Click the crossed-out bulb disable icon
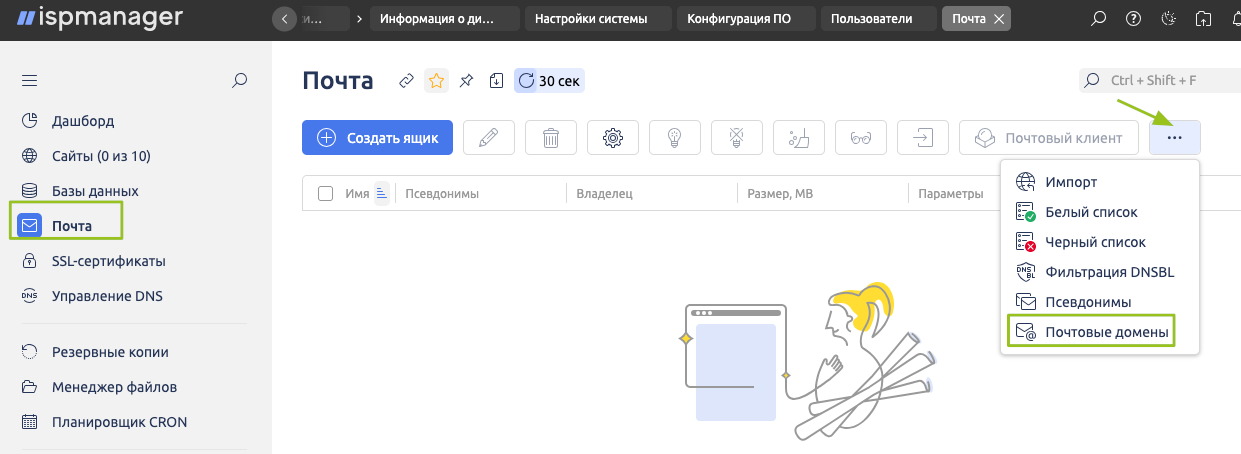Image resolution: width=1241 pixels, height=454 pixels. coord(737,138)
